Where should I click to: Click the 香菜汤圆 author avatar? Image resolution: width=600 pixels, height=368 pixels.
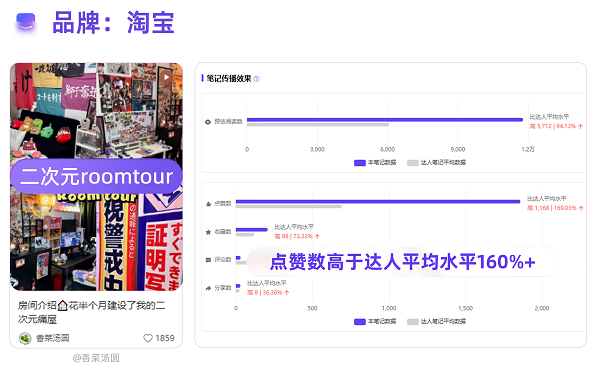(x=25, y=338)
